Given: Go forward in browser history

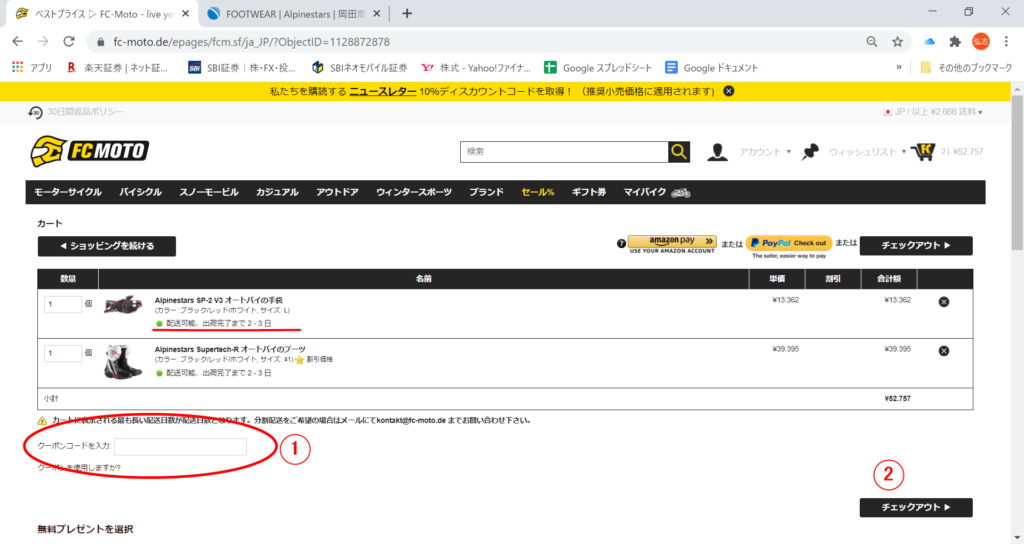Looking at the screenshot, I should coord(43,41).
